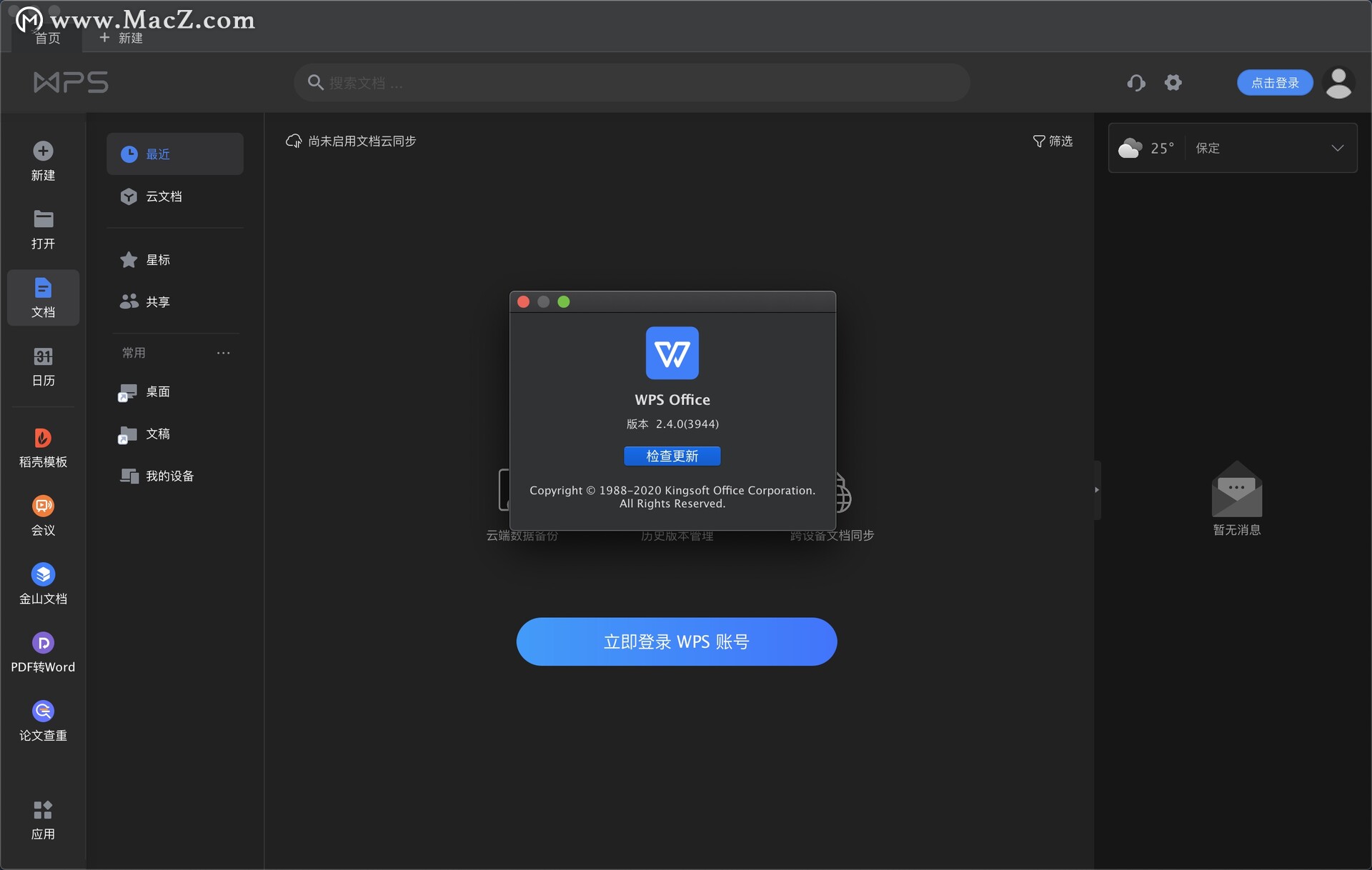1372x870 pixels.
Task: Click the 检查更新 check update button
Action: 672,456
